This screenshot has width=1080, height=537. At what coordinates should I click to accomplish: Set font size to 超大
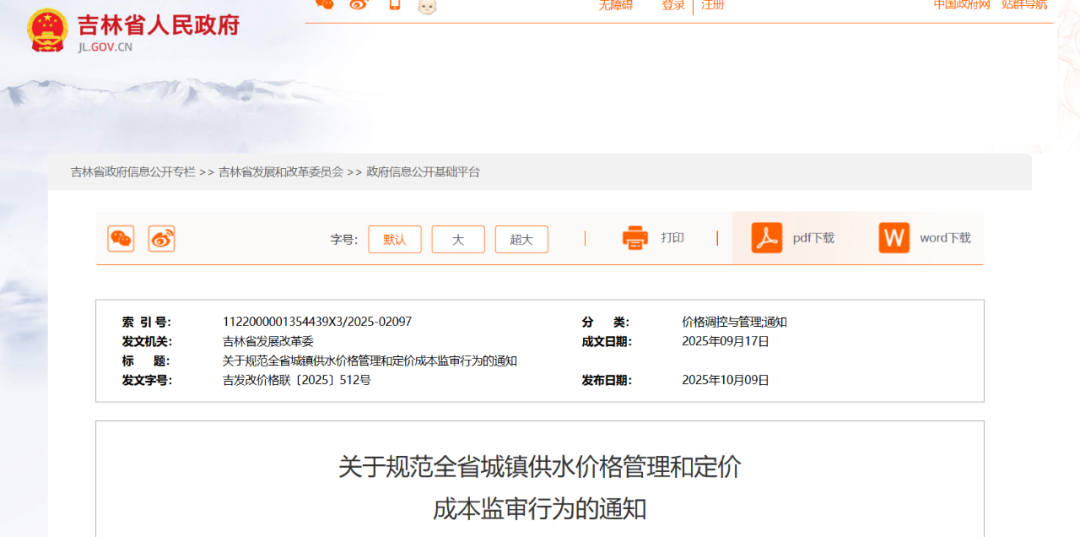pyautogui.click(x=521, y=239)
